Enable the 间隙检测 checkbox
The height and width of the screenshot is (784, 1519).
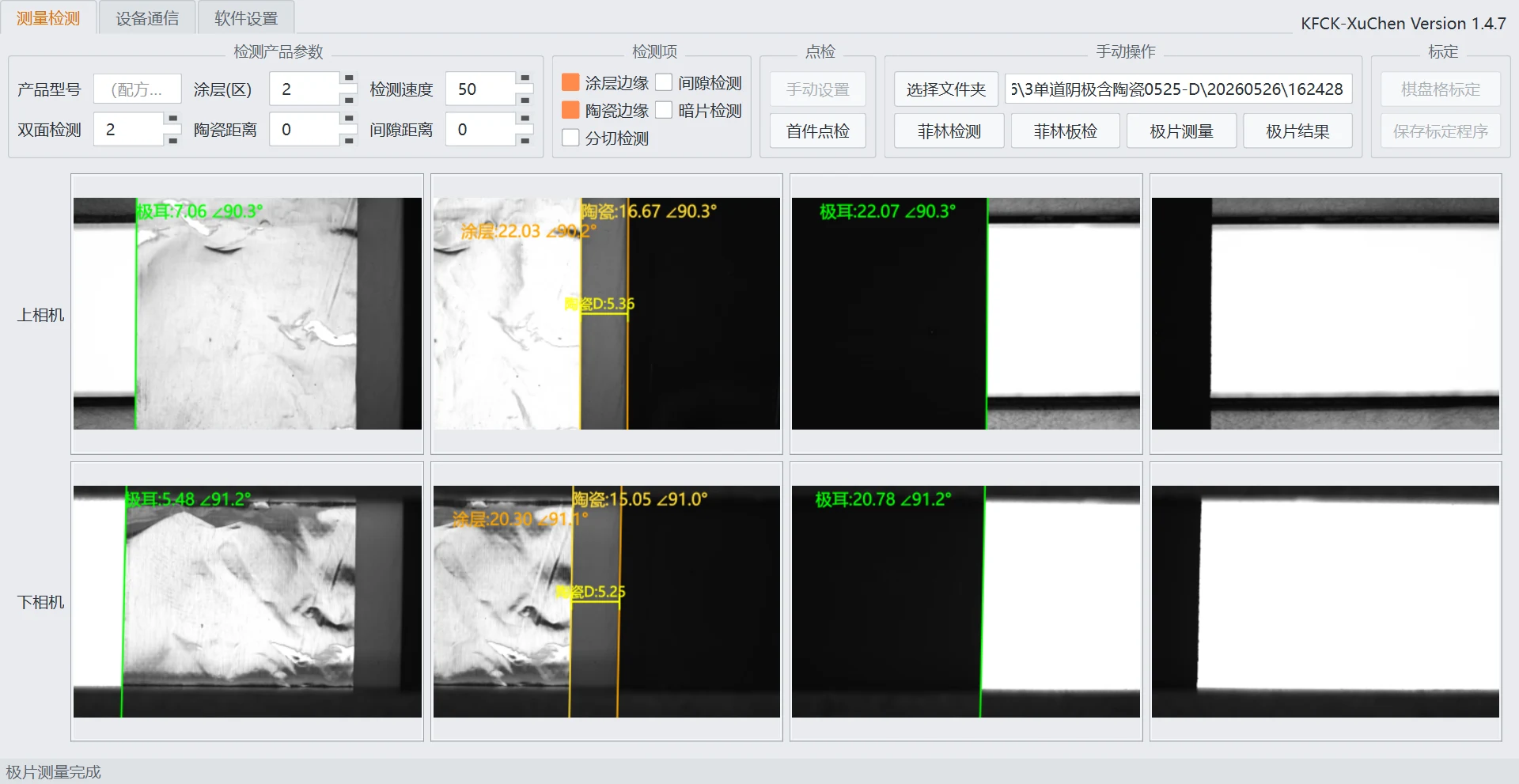(x=664, y=82)
